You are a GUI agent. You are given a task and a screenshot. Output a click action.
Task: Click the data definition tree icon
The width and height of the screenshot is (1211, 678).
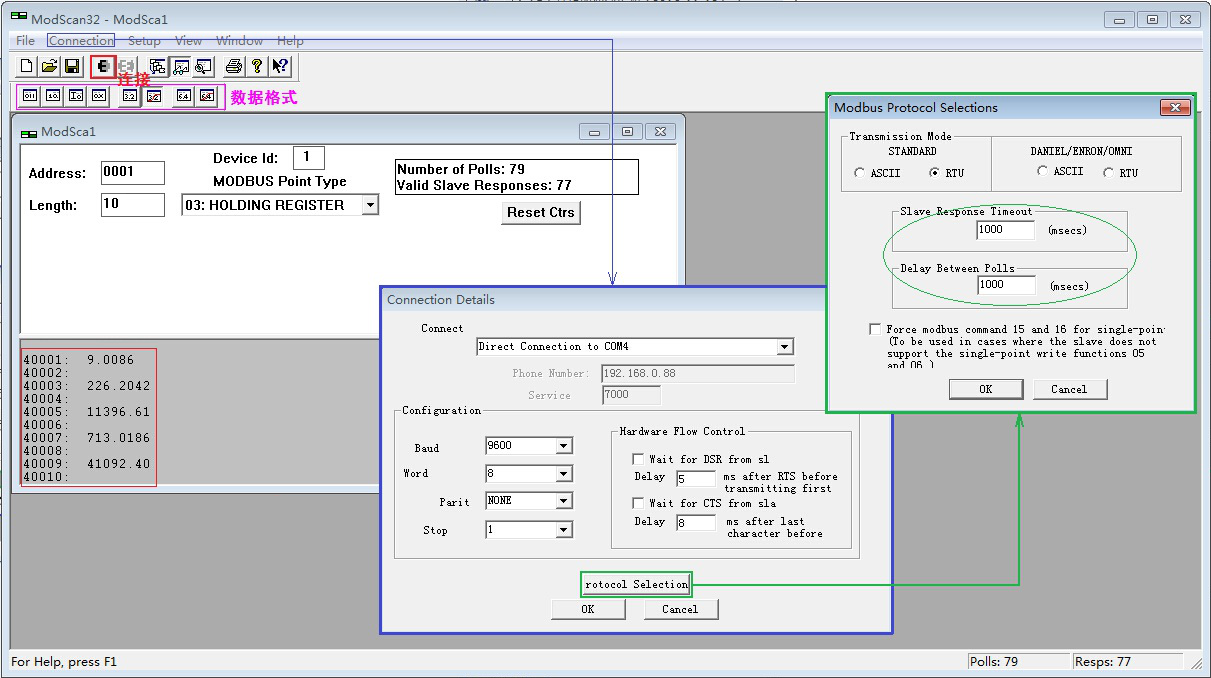(x=158, y=67)
